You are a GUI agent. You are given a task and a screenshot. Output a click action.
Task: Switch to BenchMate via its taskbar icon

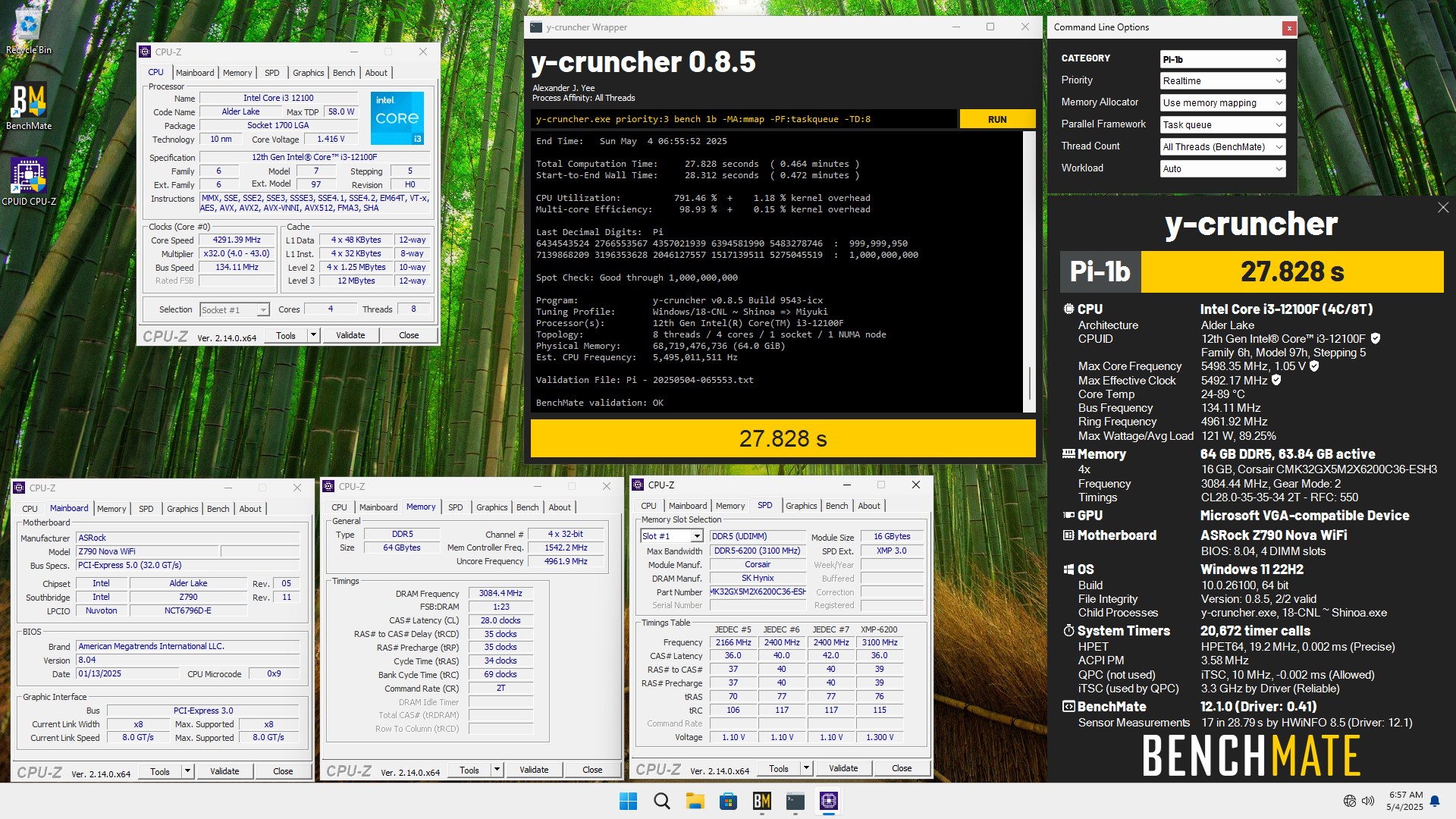[x=761, y=801]
